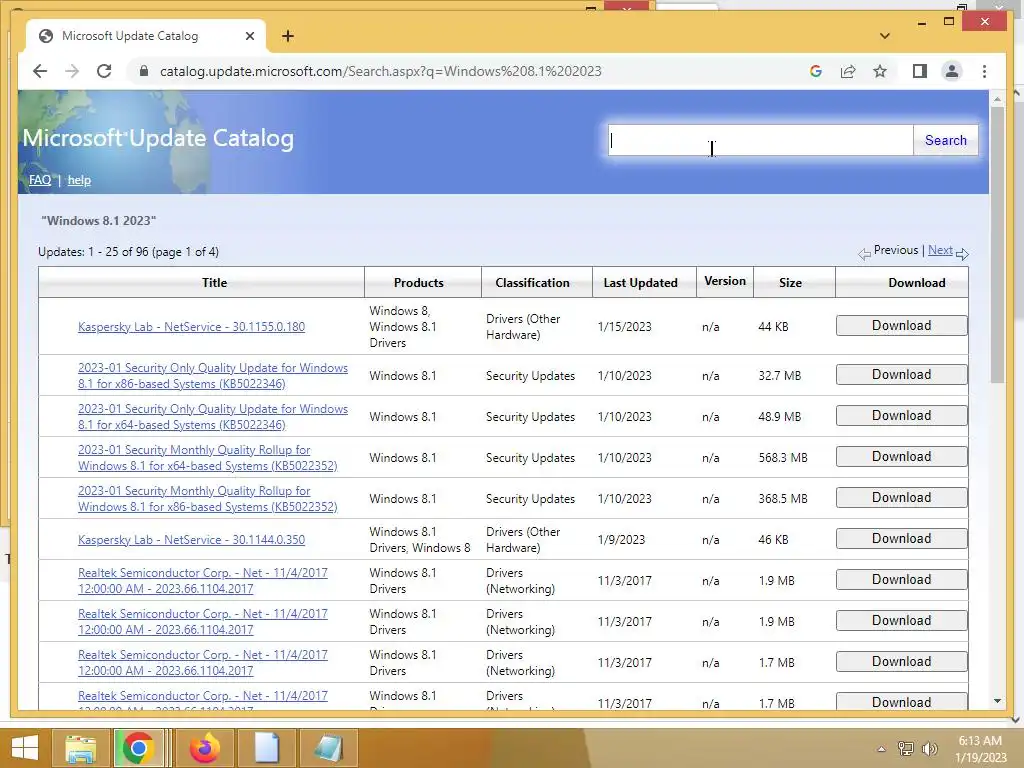This screenshot has height=768, width=1024.
Task: Open the help link
Action: pyautogui.click(x=79, y=180)
